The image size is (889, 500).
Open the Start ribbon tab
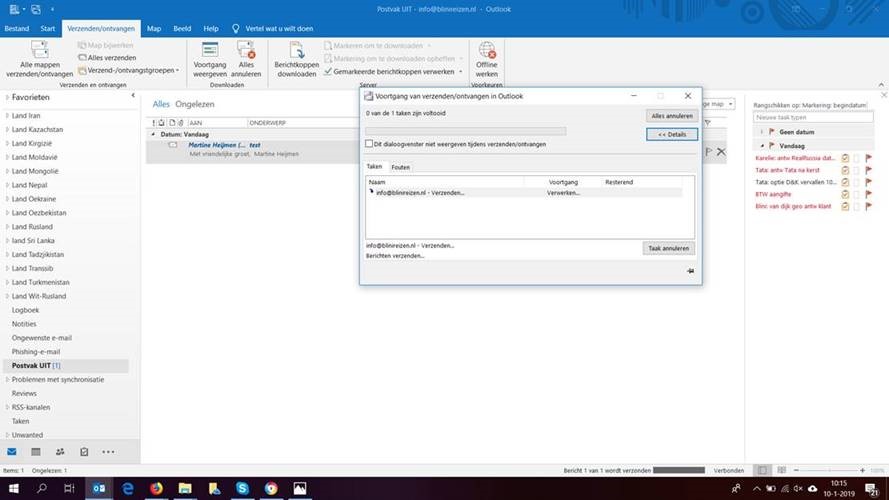tap(48, 28)
